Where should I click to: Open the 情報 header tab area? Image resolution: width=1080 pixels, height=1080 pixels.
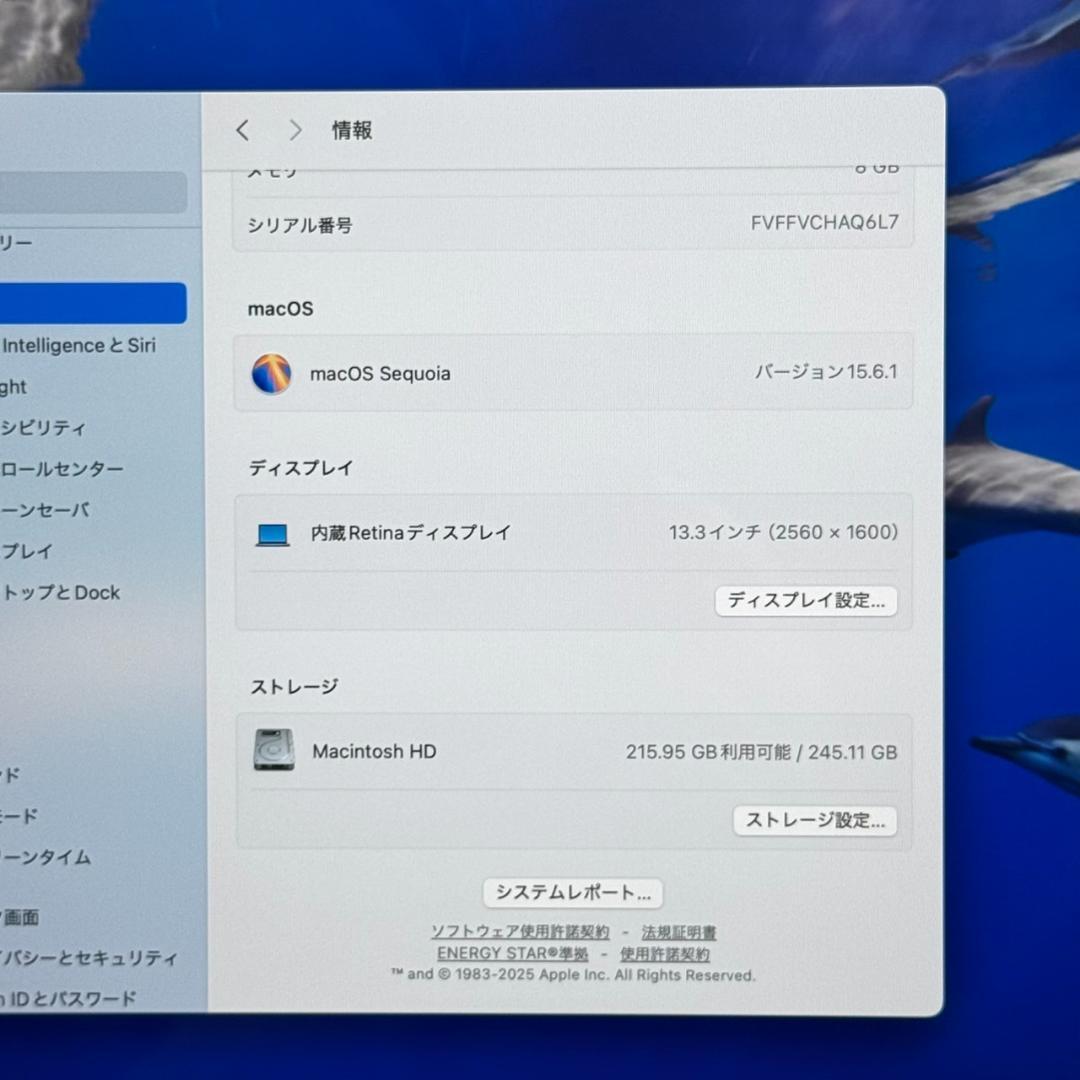point(350,130)
